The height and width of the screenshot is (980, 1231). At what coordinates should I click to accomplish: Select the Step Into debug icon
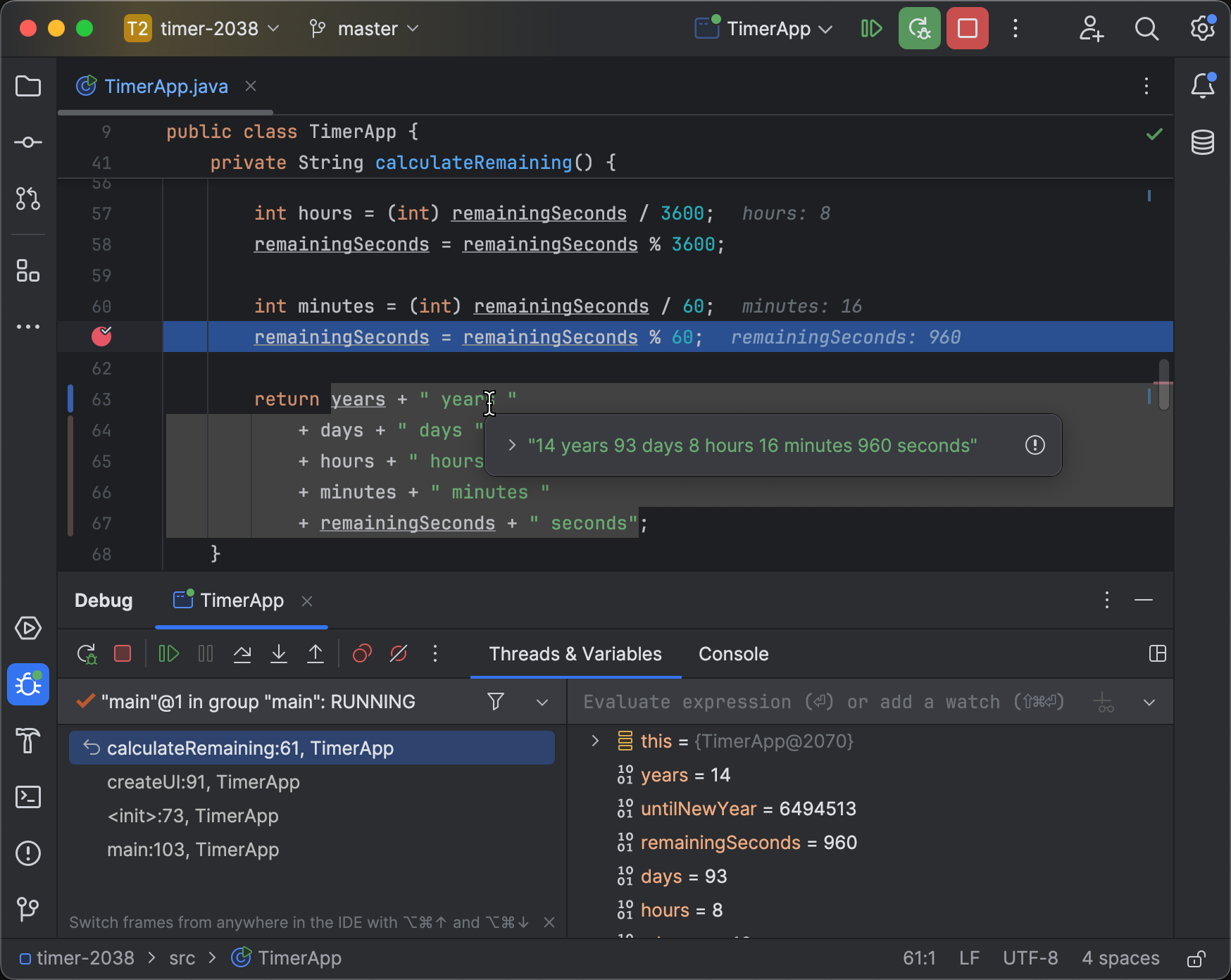[279, 654]
